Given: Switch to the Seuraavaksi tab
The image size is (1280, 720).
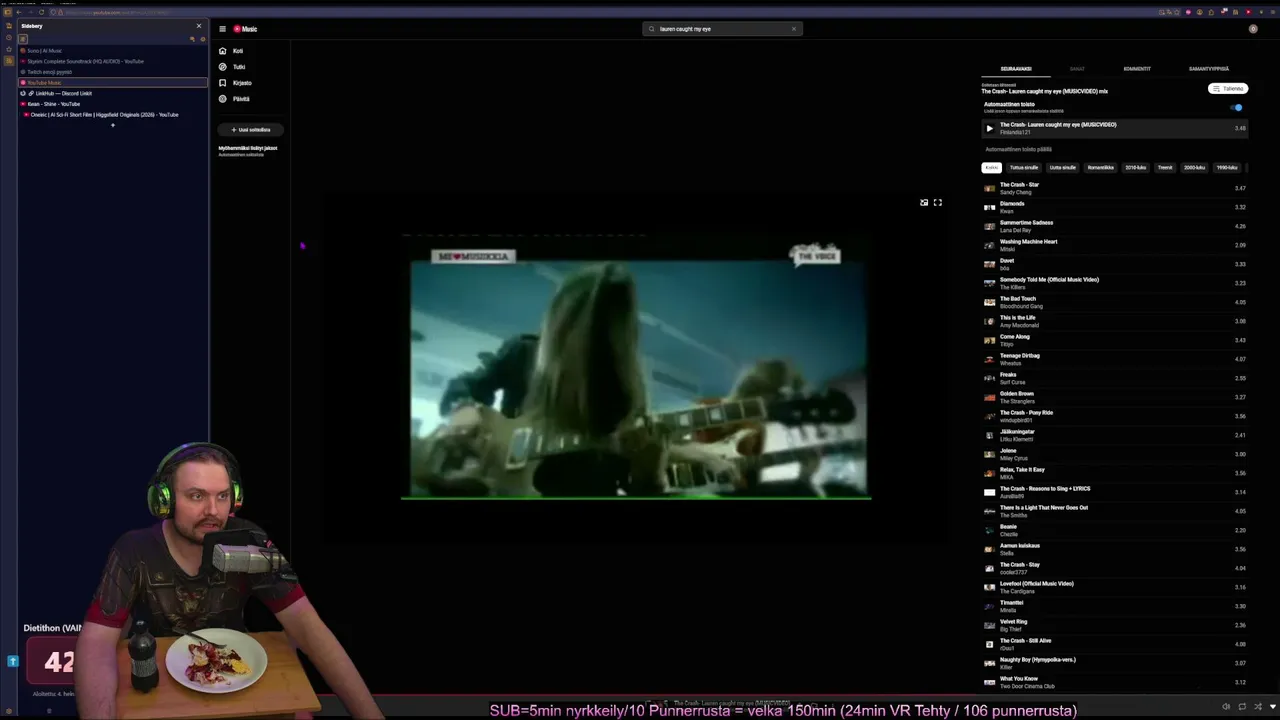Looking at the screenshot, I should click(1016, 69).
